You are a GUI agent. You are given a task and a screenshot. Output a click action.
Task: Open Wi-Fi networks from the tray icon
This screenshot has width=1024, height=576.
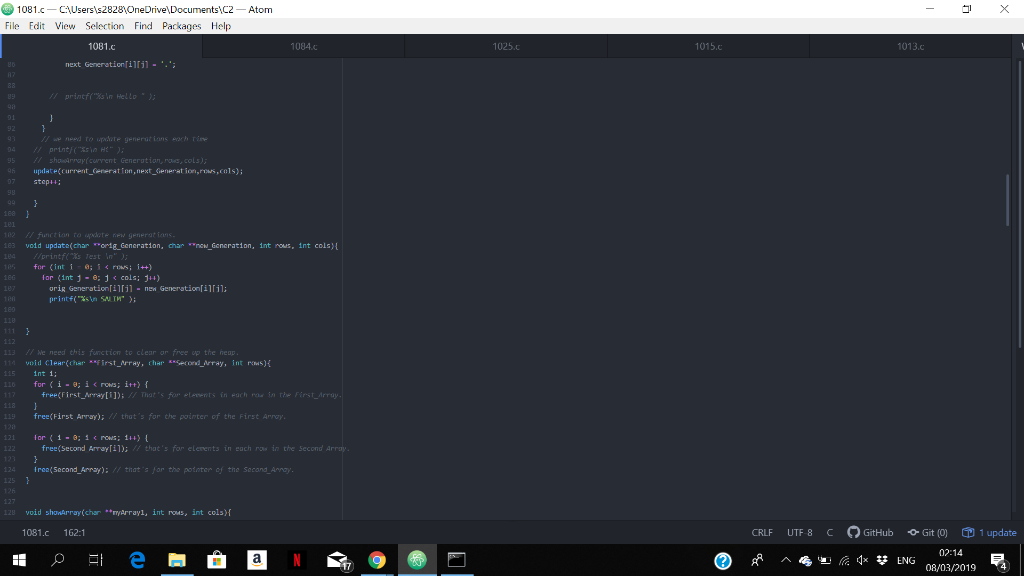click(x=843, y=560)
